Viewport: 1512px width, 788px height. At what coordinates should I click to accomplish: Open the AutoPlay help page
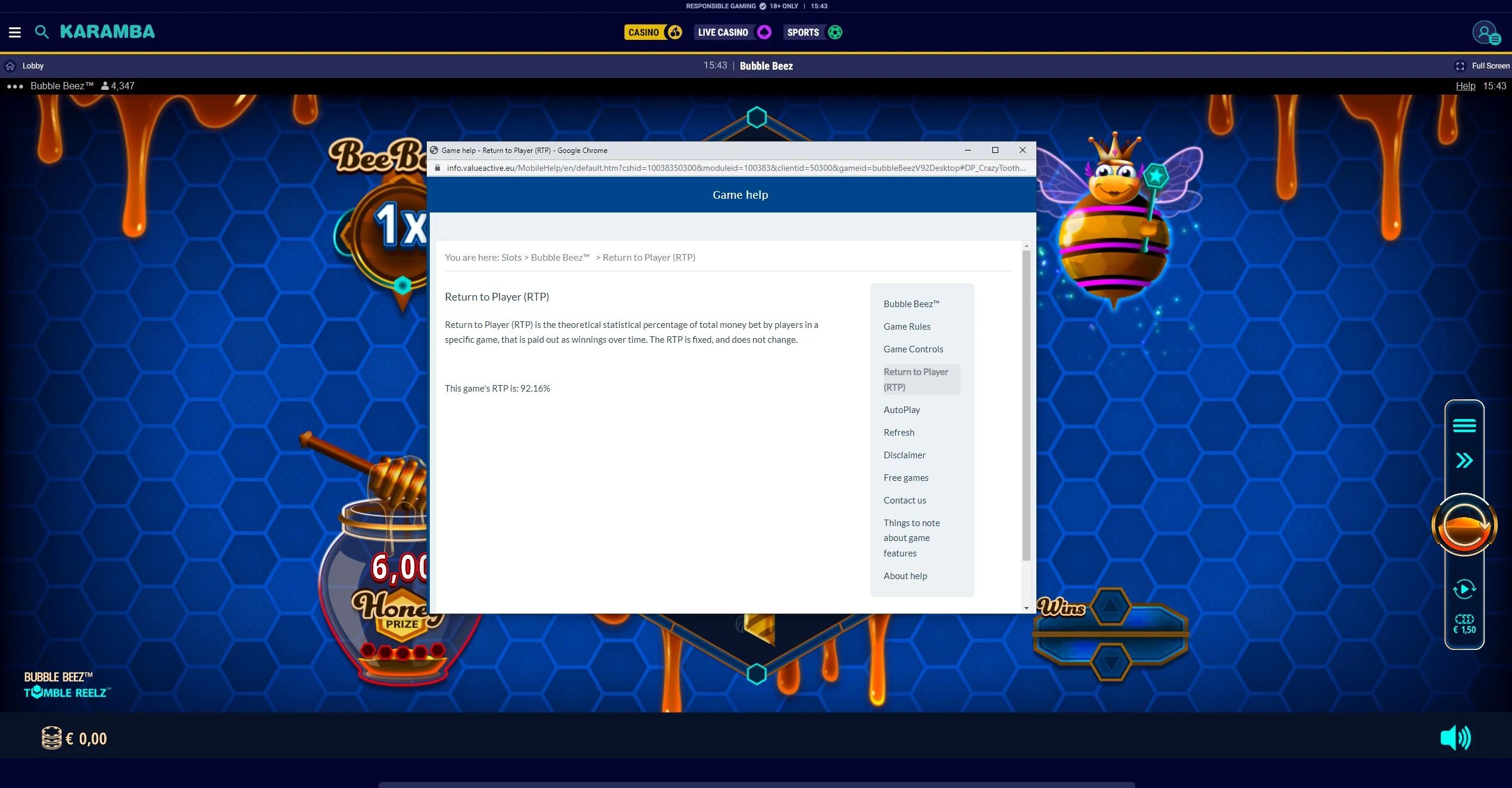[x=901, y=409]
